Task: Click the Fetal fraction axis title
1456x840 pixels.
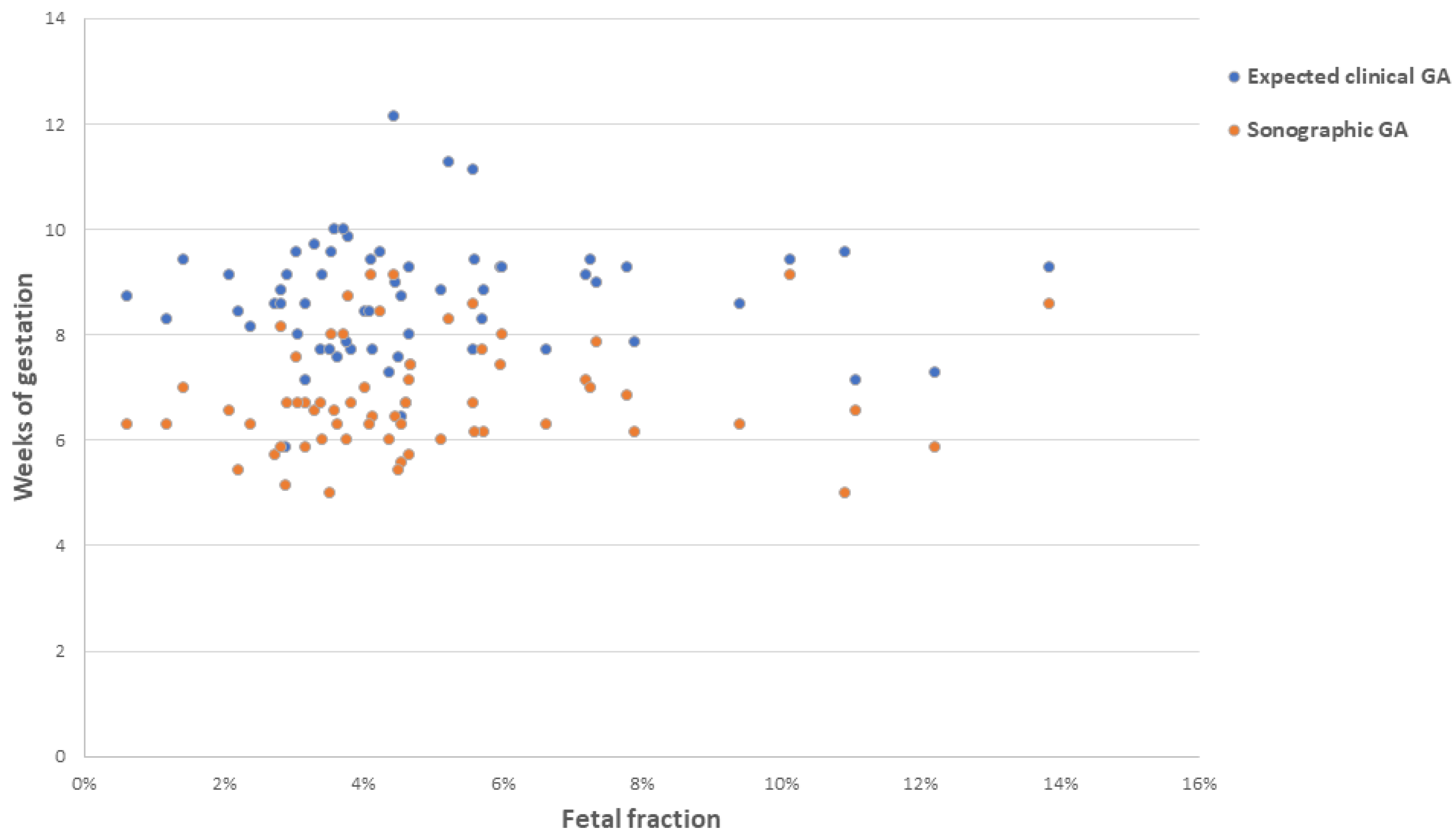Action: [x=641, y=818]
